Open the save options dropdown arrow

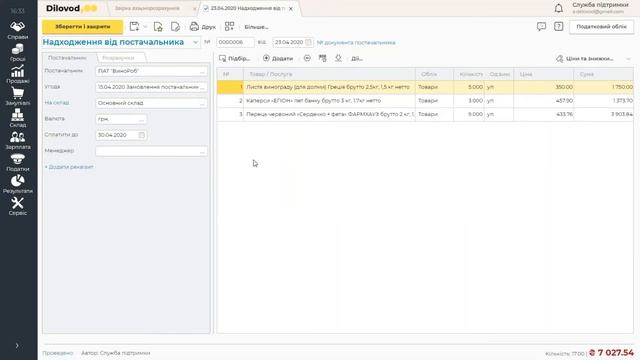coord(145,27)
